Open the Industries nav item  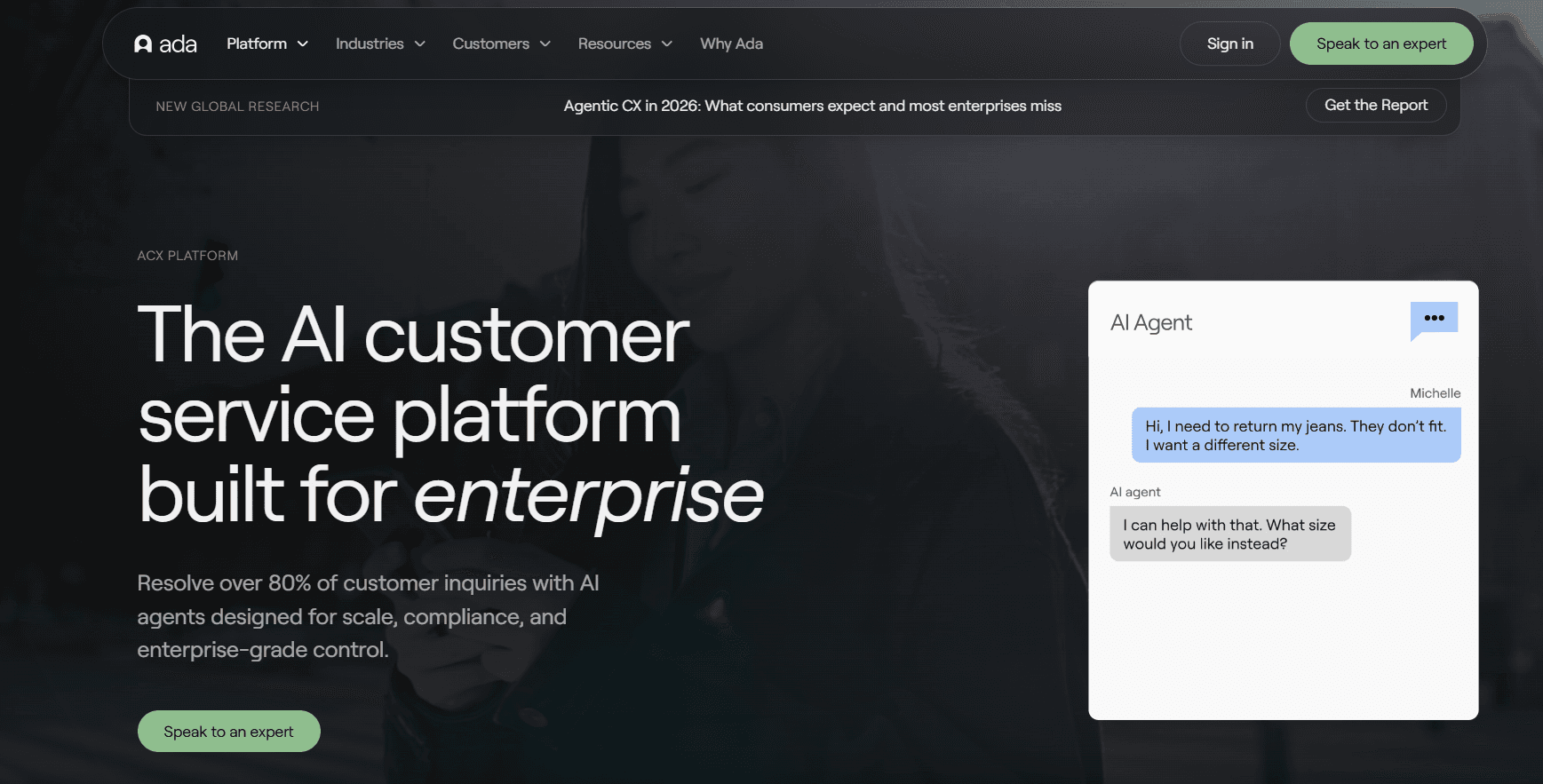tap(370, 44)
